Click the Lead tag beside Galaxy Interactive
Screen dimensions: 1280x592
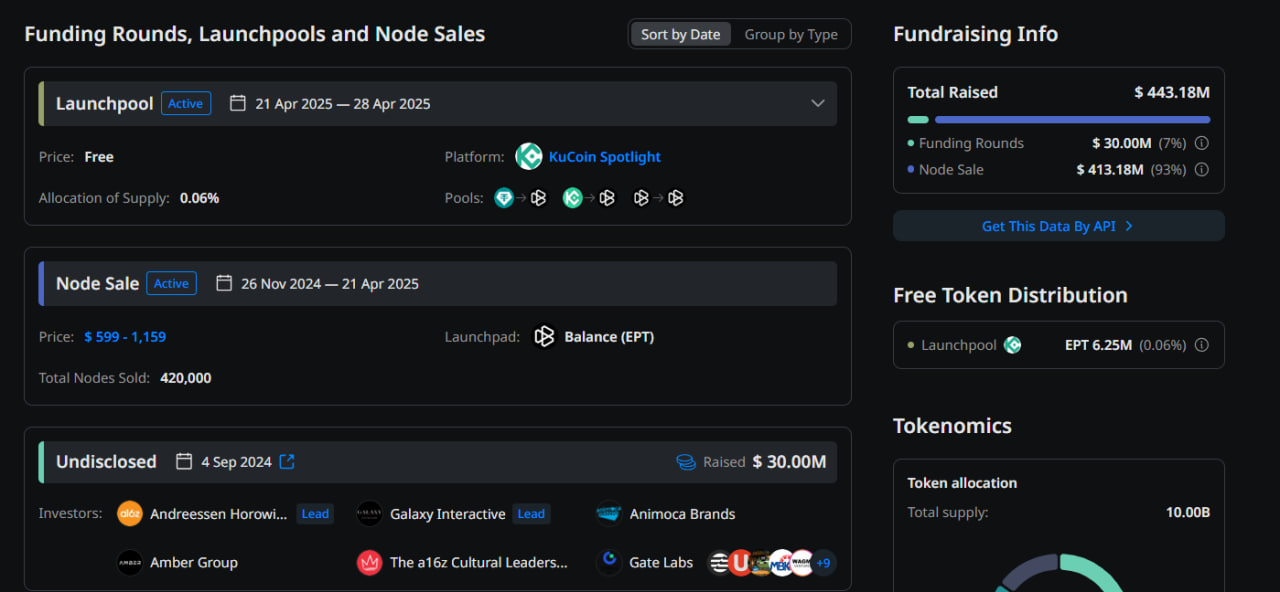531,514
